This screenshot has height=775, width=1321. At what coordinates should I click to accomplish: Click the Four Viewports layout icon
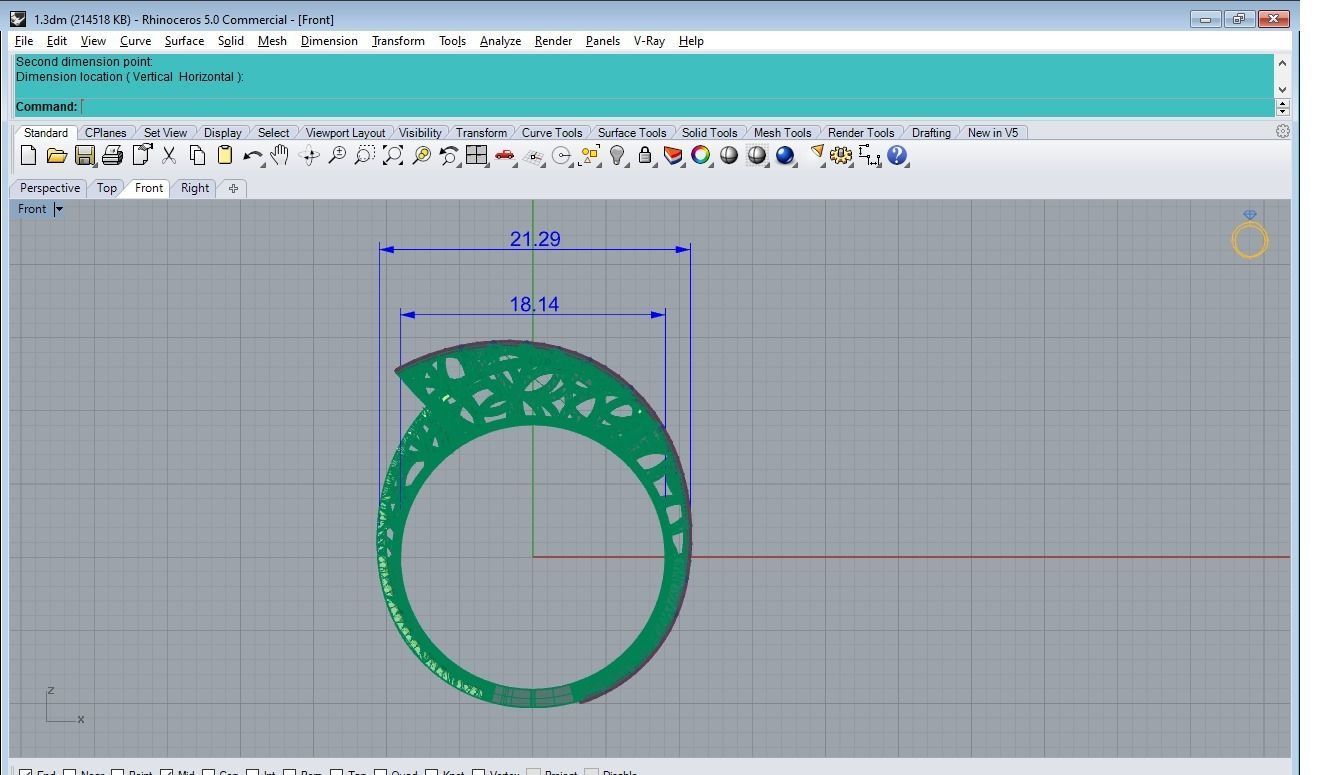(477, 155)
